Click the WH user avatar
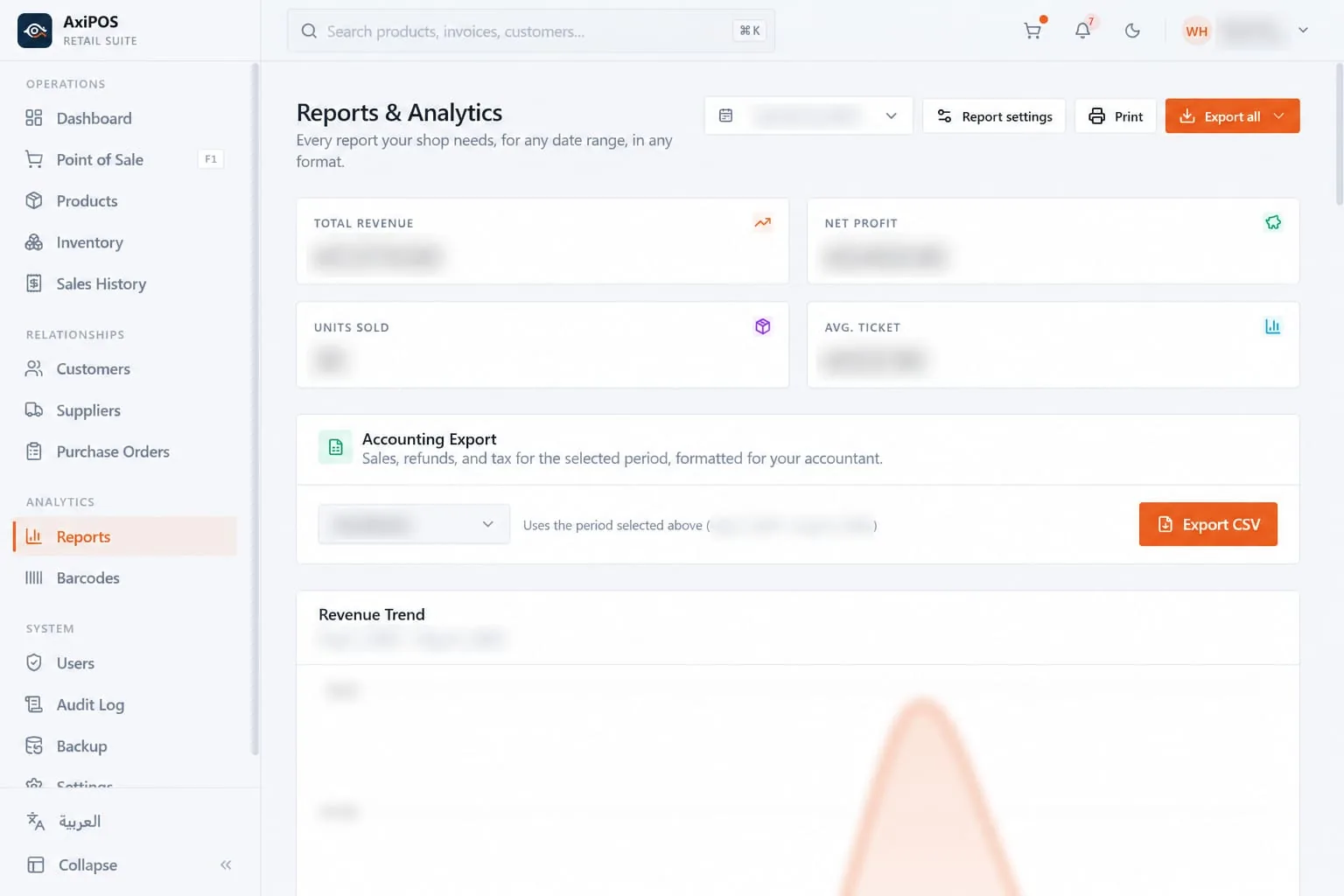Viewport: 1344px width, 896px height. (1197, 31)
